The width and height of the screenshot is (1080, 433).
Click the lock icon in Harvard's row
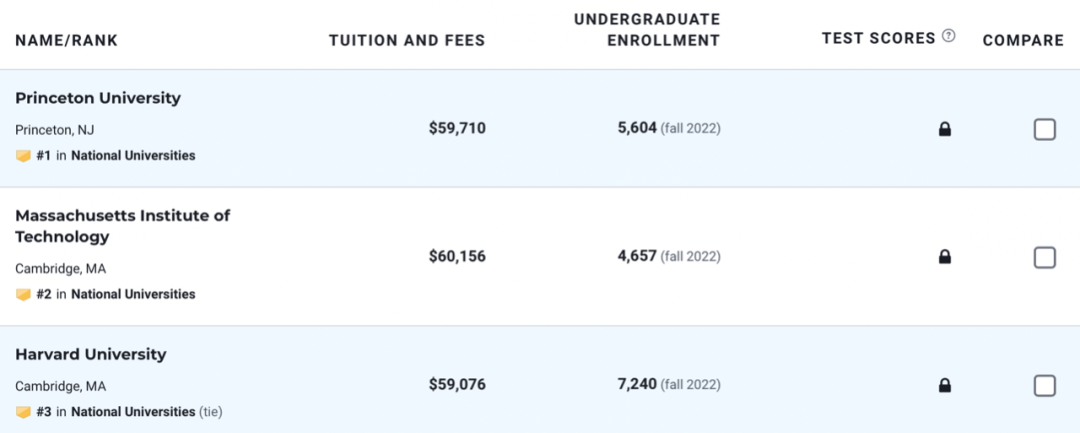pyautogui.click(x=945, y=385)
